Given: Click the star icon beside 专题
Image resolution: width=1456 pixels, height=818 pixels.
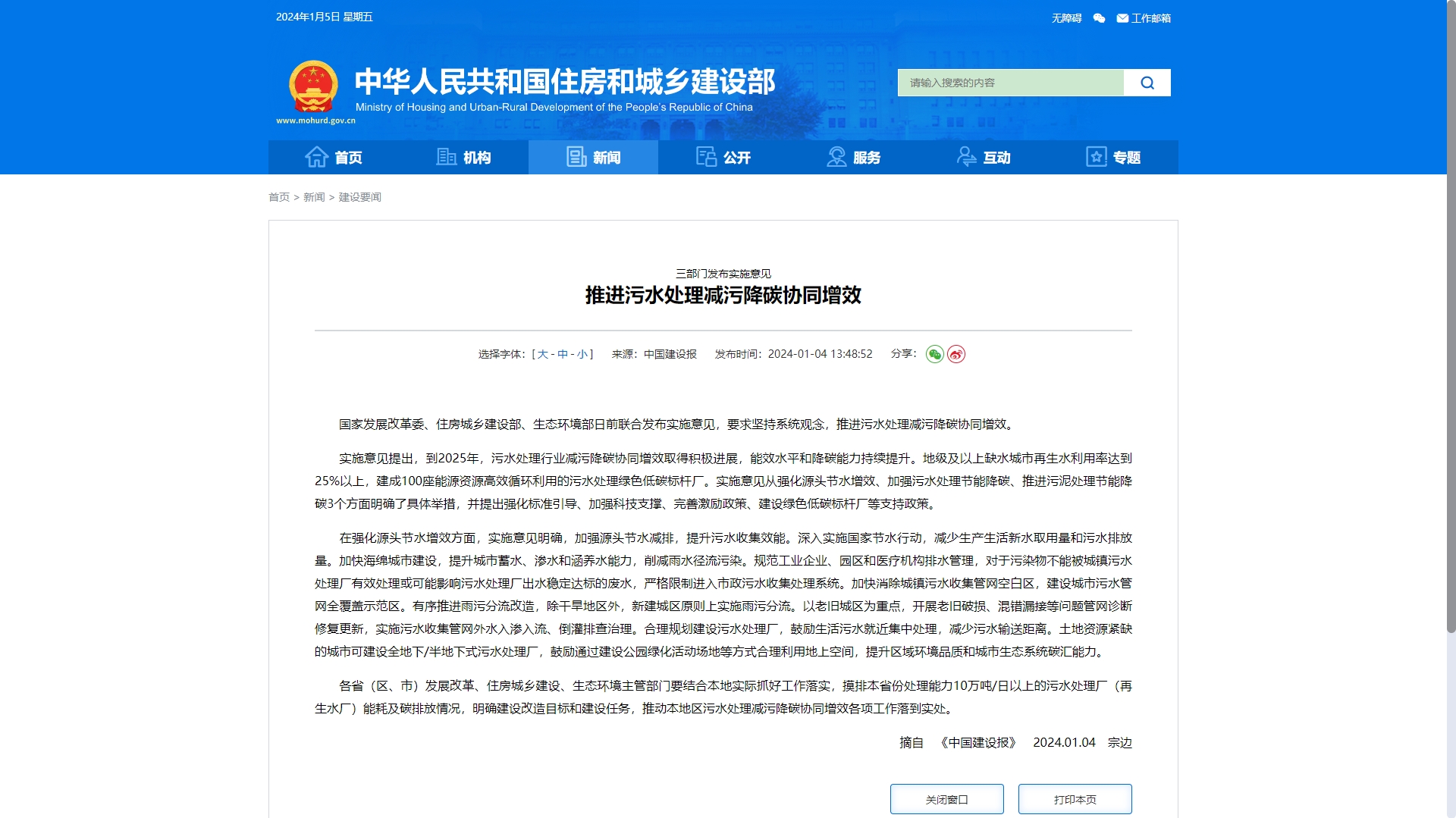Looking at the screenshot, I should point(1097,157).
